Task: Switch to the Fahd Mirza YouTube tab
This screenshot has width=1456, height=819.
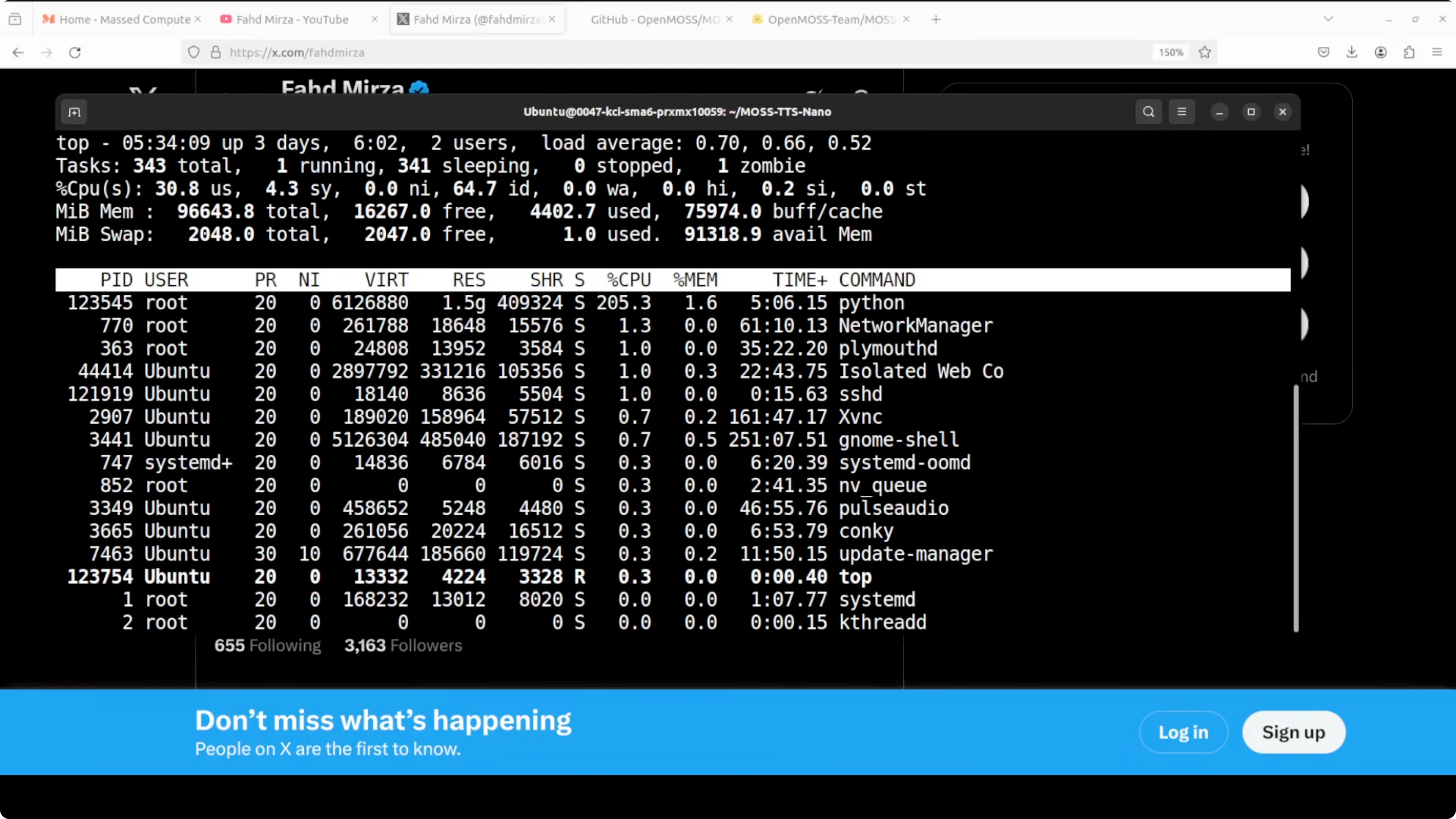Action: 288,19
